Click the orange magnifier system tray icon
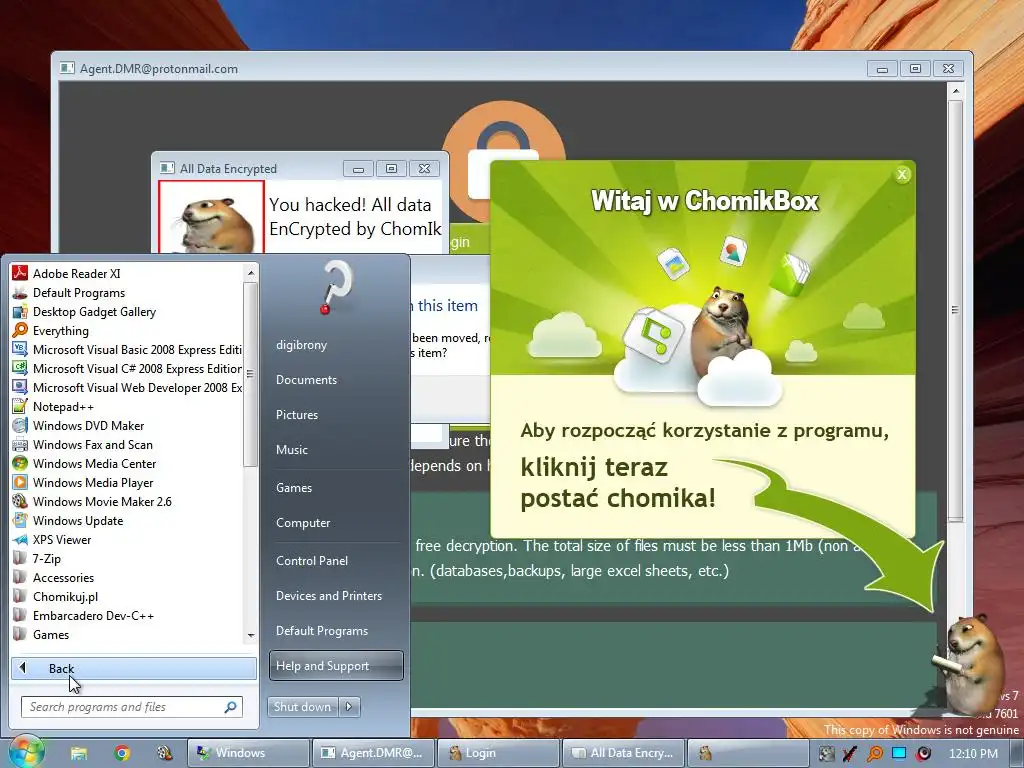Screen dimensions: 1024x768 pos(874,753)
